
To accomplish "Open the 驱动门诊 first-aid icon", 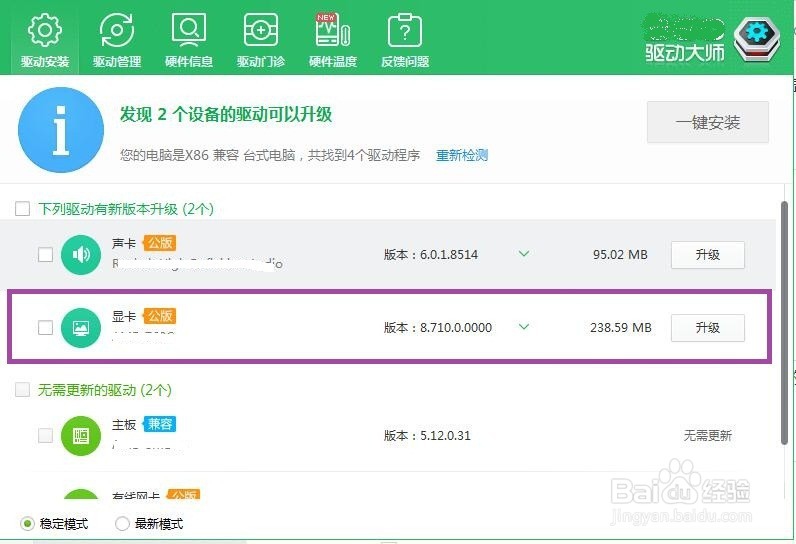I will pyautogui.click(x=261, y=30).
